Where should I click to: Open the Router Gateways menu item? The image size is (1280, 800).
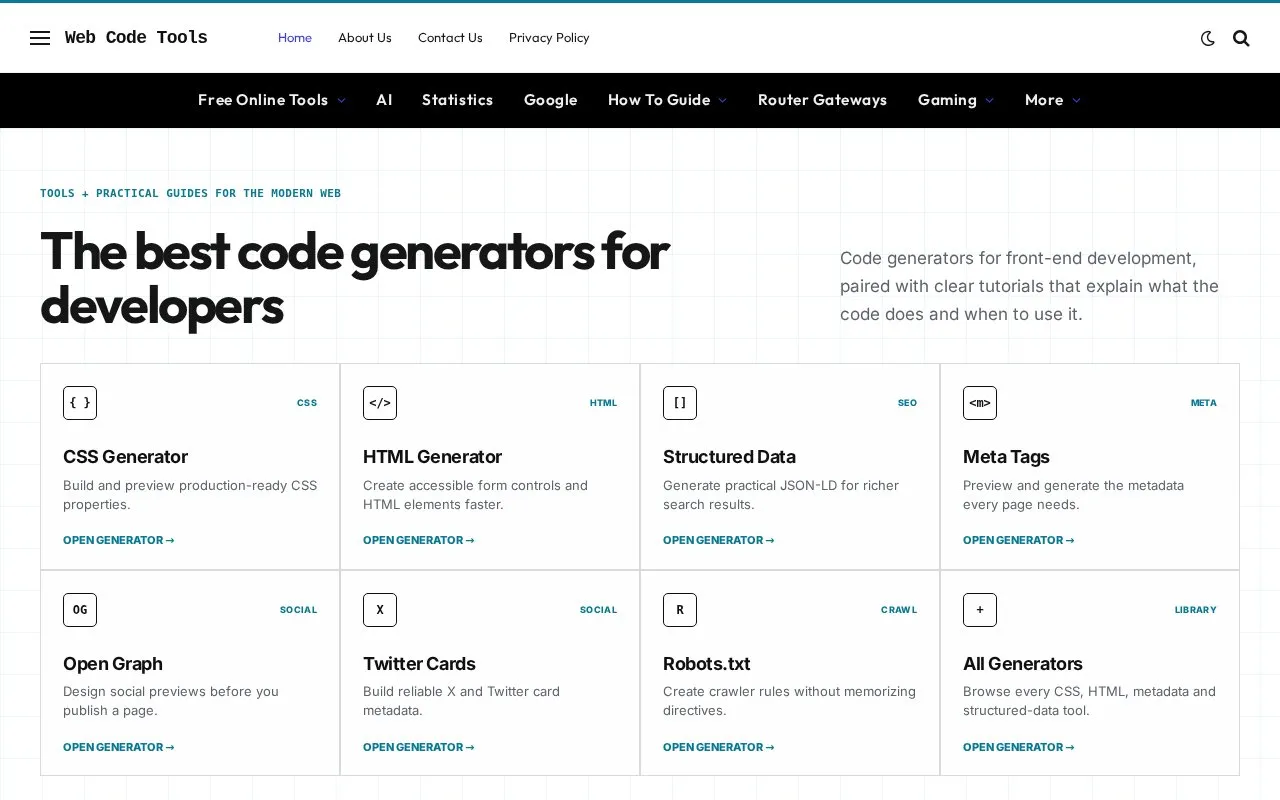822,100
